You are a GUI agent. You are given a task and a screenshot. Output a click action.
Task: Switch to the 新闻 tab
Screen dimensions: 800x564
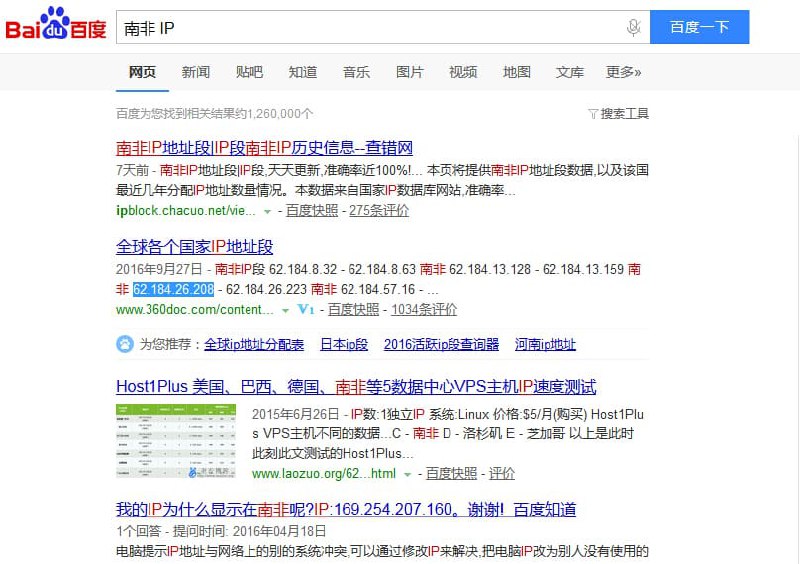tap(196, 72)
